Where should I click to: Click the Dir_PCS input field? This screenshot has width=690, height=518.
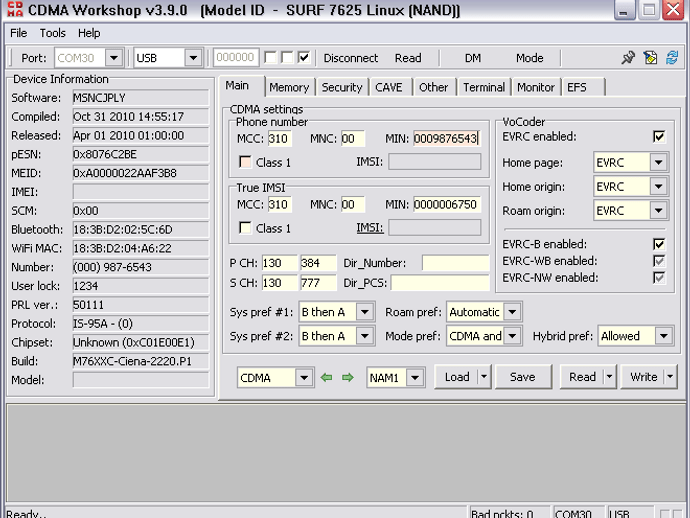coord(440,283)
